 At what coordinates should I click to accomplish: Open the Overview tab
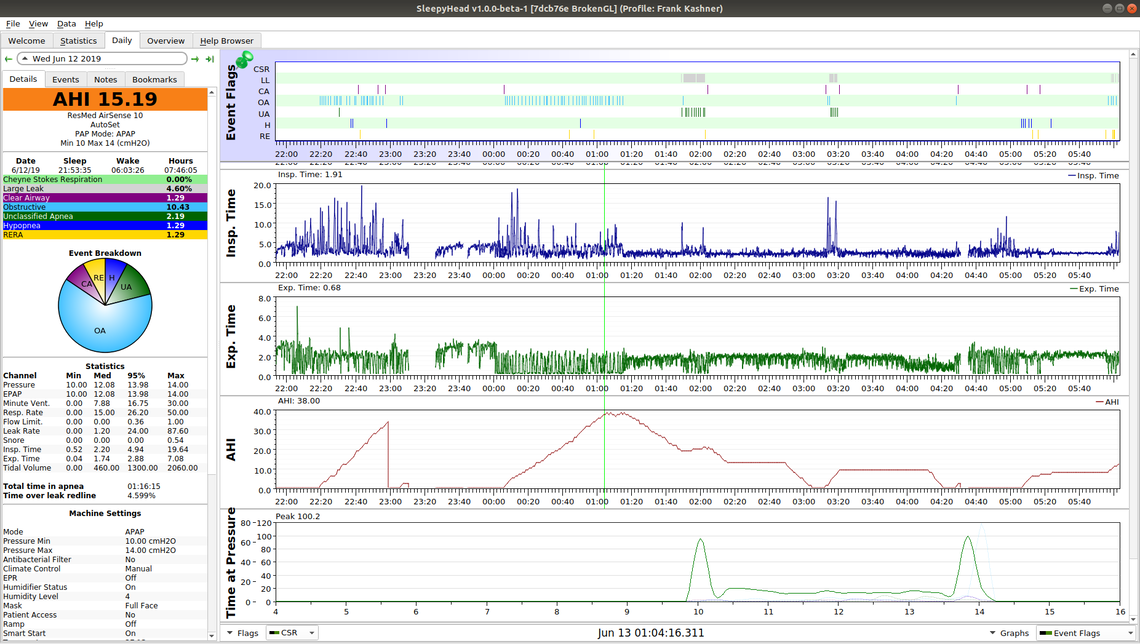coord(165,41)
